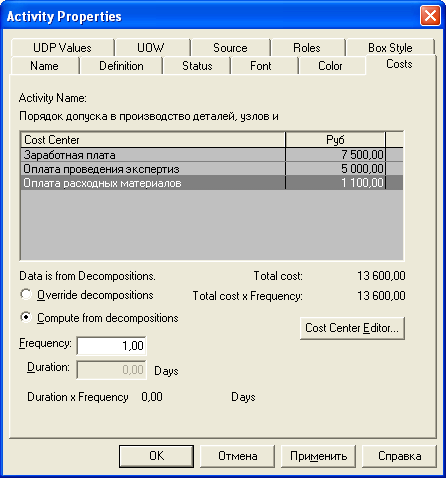Open the Definition tab

[x=121, y=66]
